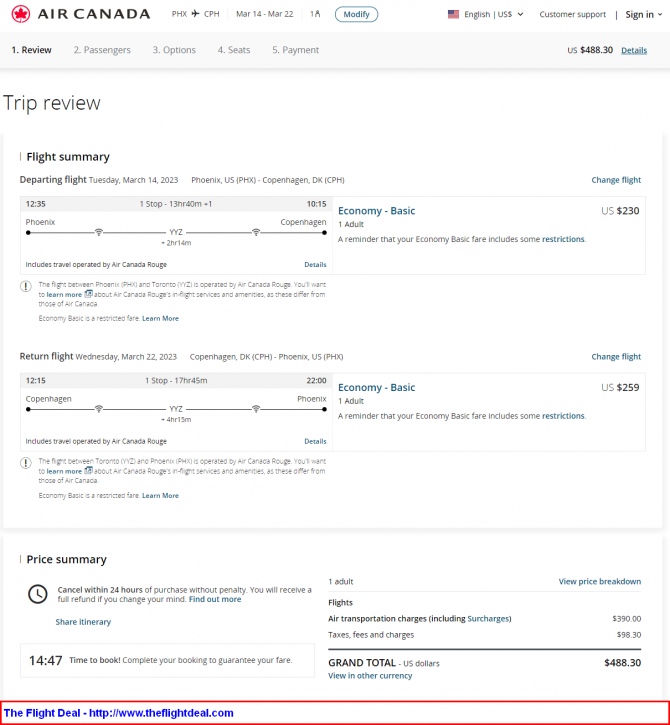Click the US $230 departing fare price
The height and width of the screenshot is (725, 670).
click(x=620, y=211)
